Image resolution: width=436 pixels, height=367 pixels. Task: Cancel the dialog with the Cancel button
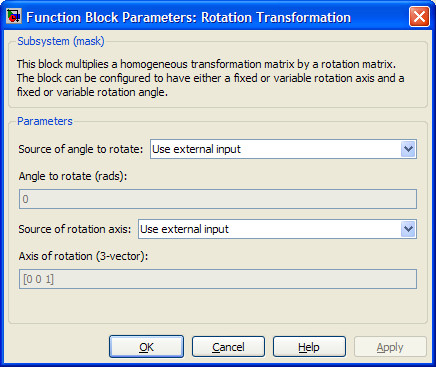(228, 347)
